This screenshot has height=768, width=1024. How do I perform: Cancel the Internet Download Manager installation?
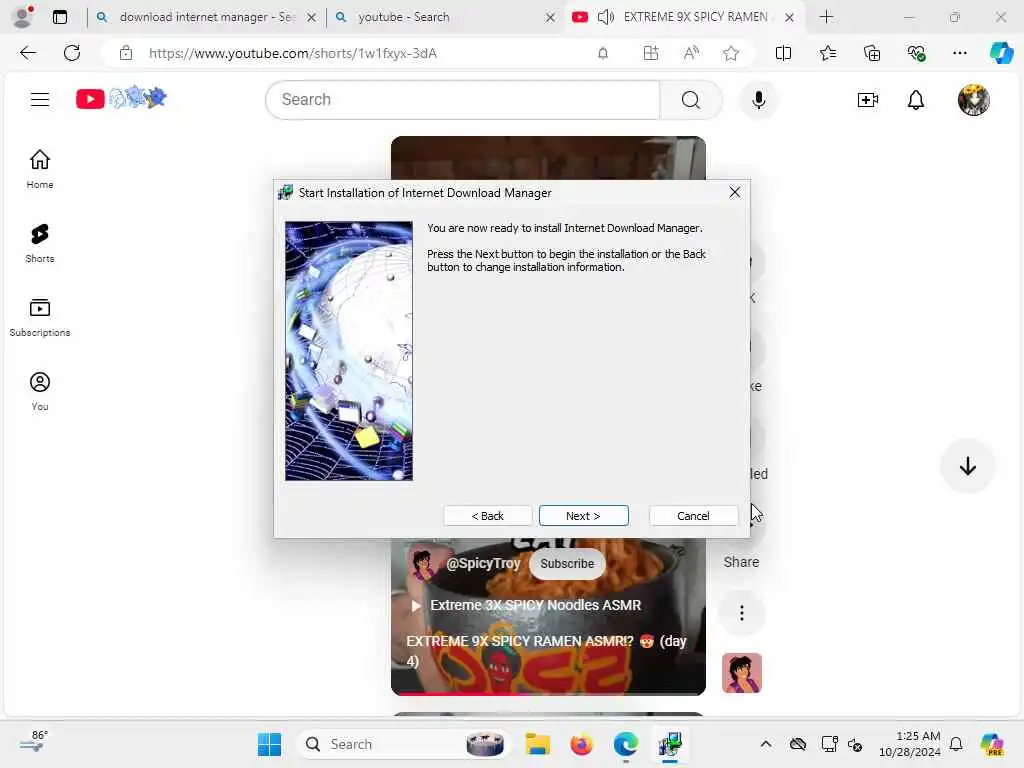tap(693, 515)
